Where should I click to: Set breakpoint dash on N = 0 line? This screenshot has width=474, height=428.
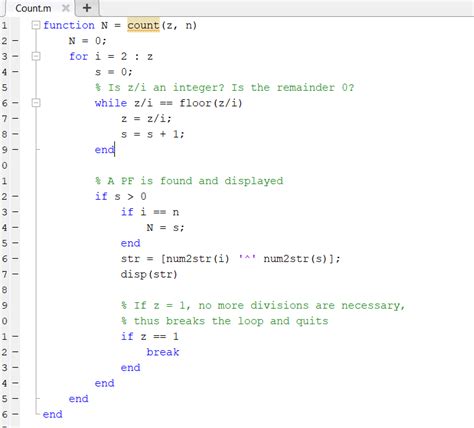coord(15,41)
